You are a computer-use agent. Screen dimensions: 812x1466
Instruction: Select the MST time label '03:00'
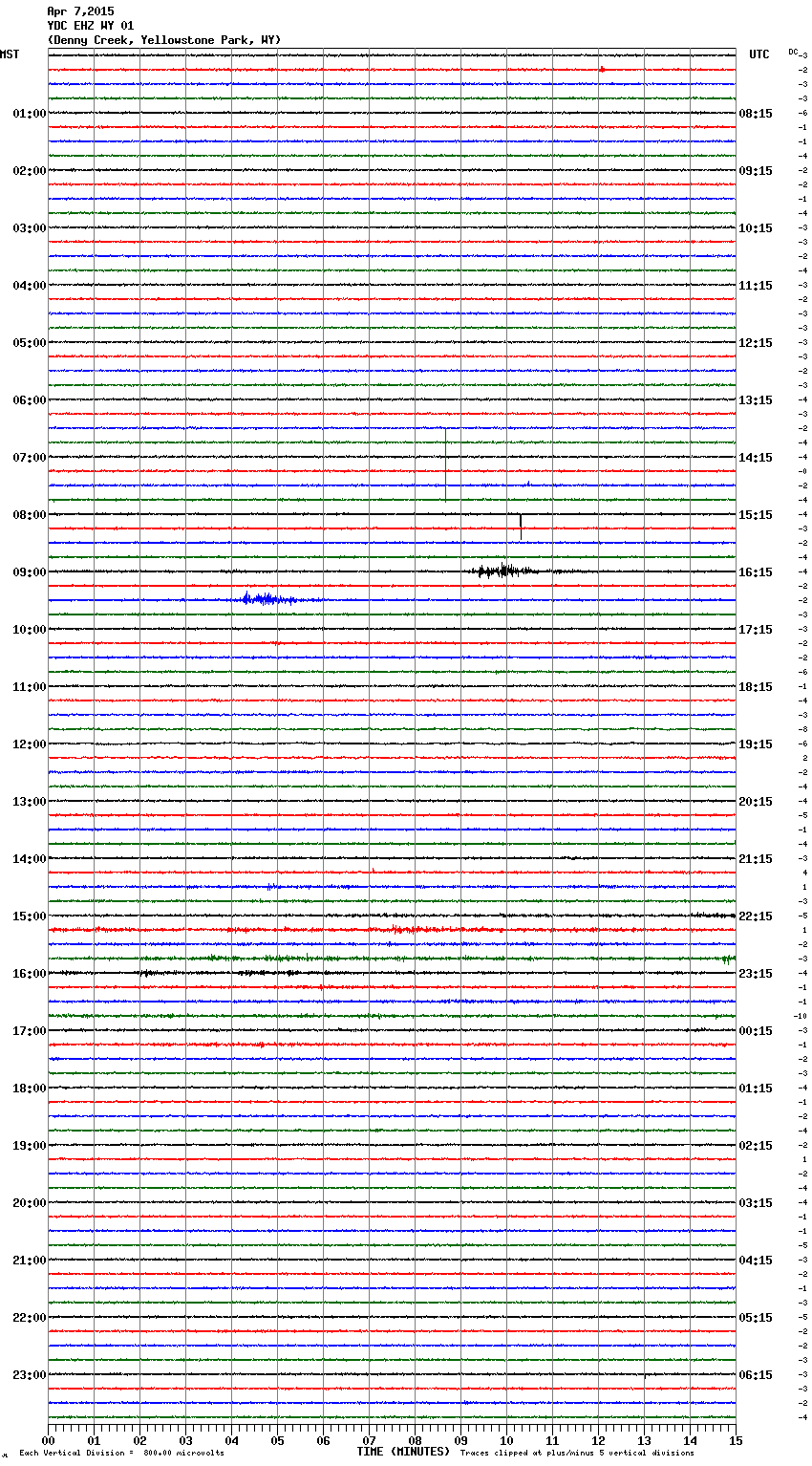tap(30, 228)
